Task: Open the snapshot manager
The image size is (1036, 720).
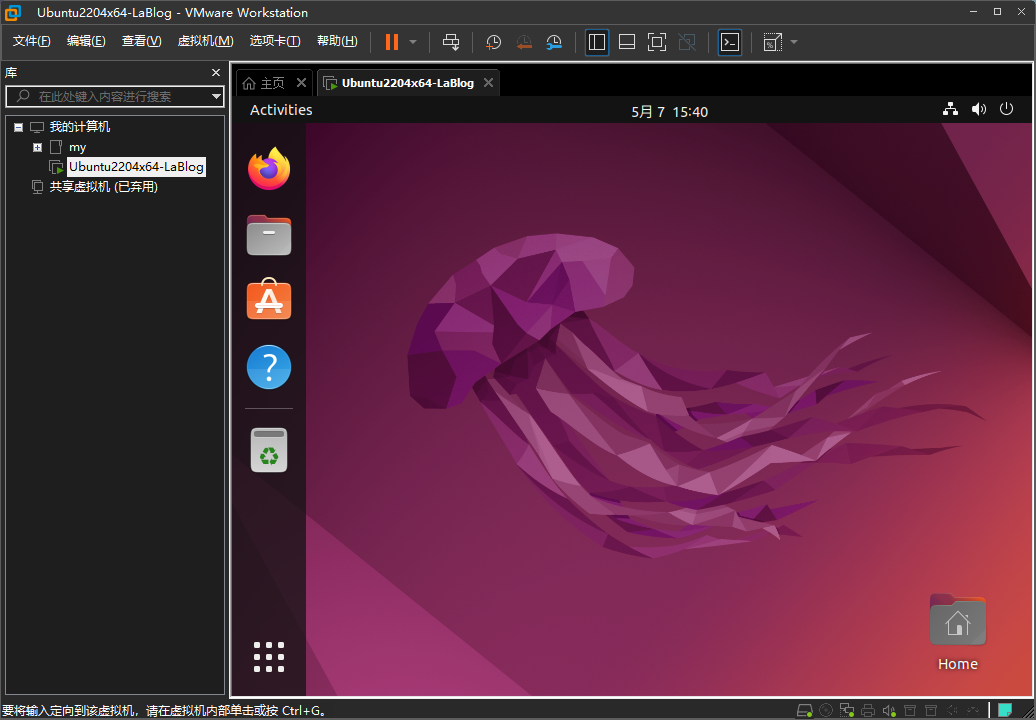Action: coord(554,42)
